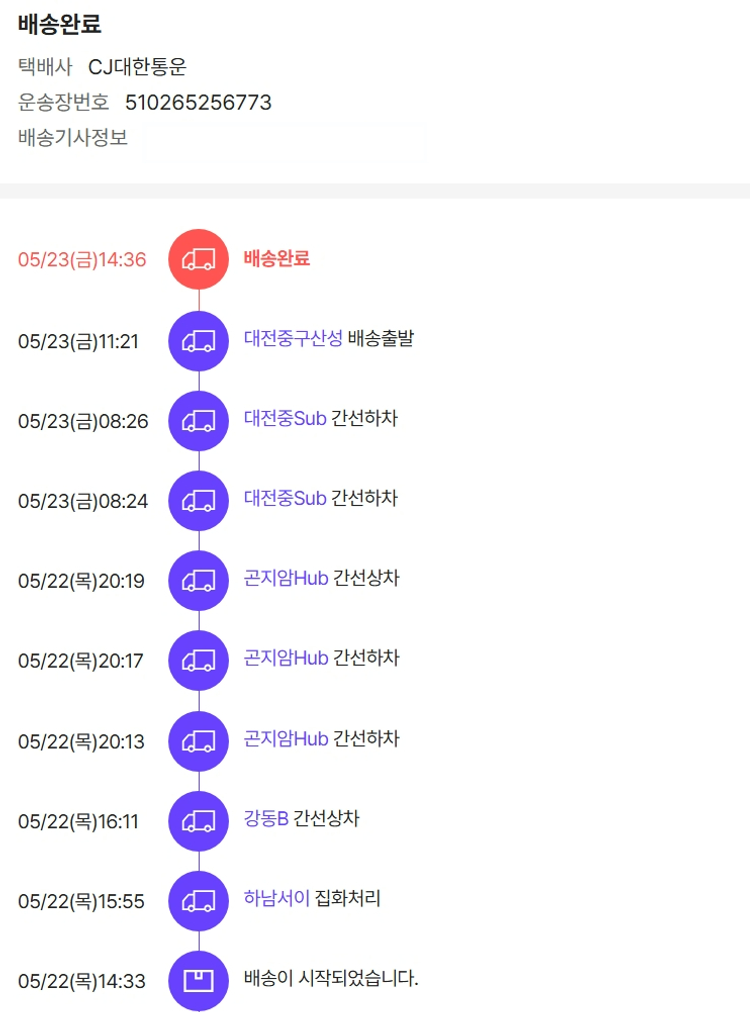Click the 05/23(금)14:36 timestamp
Image resolution: width=750 pixels, height=1012 pixels.
(x=82, y=260)
